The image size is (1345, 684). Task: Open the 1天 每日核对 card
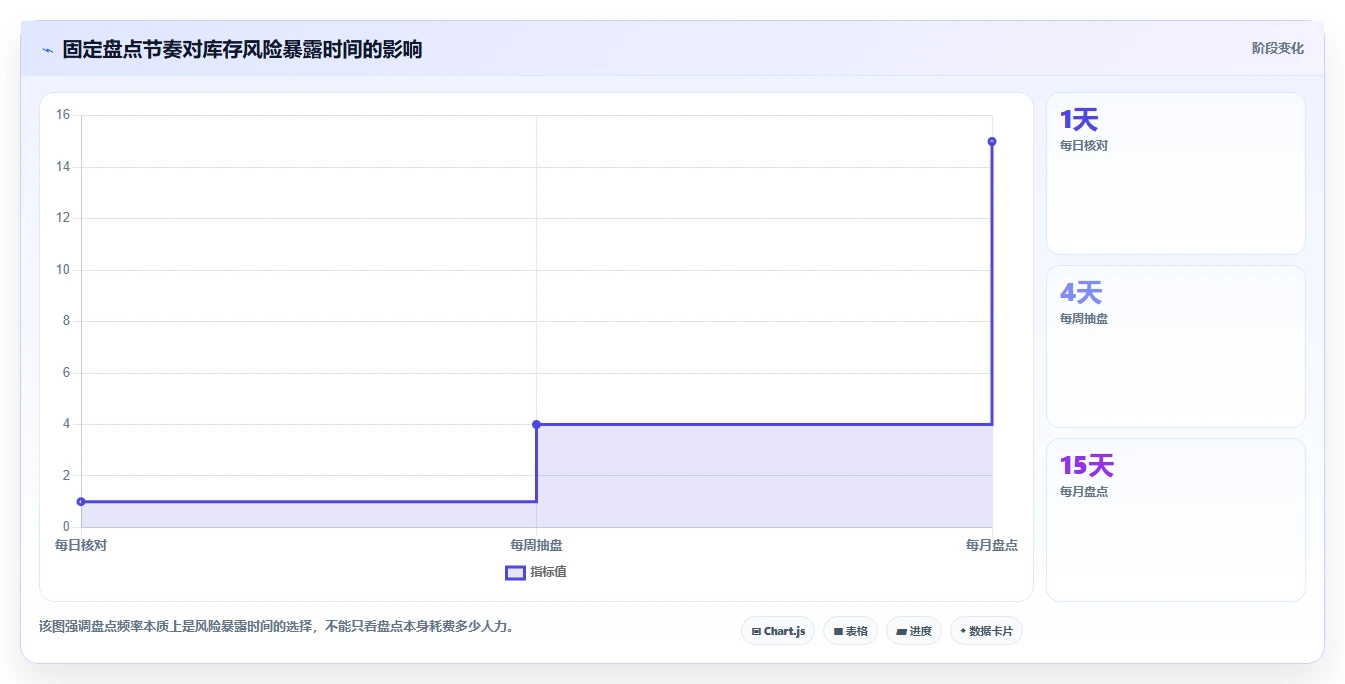pos(1176,174)
